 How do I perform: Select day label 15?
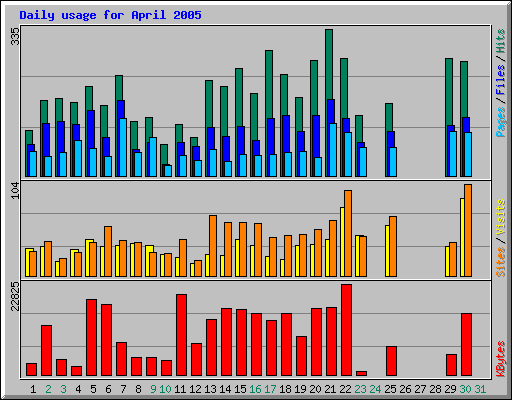point(240,389)
